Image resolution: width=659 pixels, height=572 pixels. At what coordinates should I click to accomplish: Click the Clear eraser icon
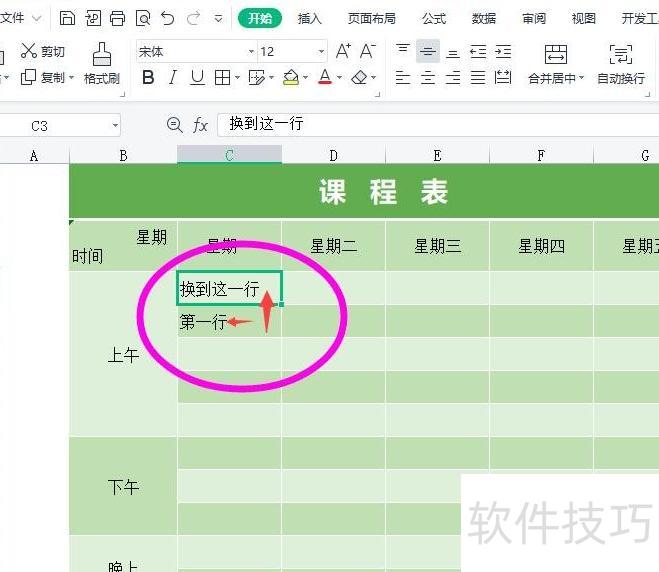[x=360, y=77]
